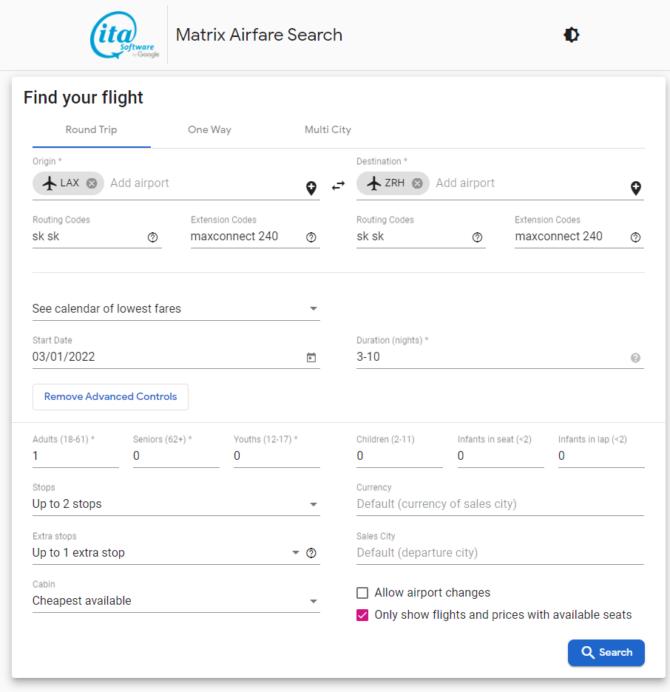Click the Sales City input field
Screen dimensions: 670x692
pyautogui.click(x=500, y=553)
